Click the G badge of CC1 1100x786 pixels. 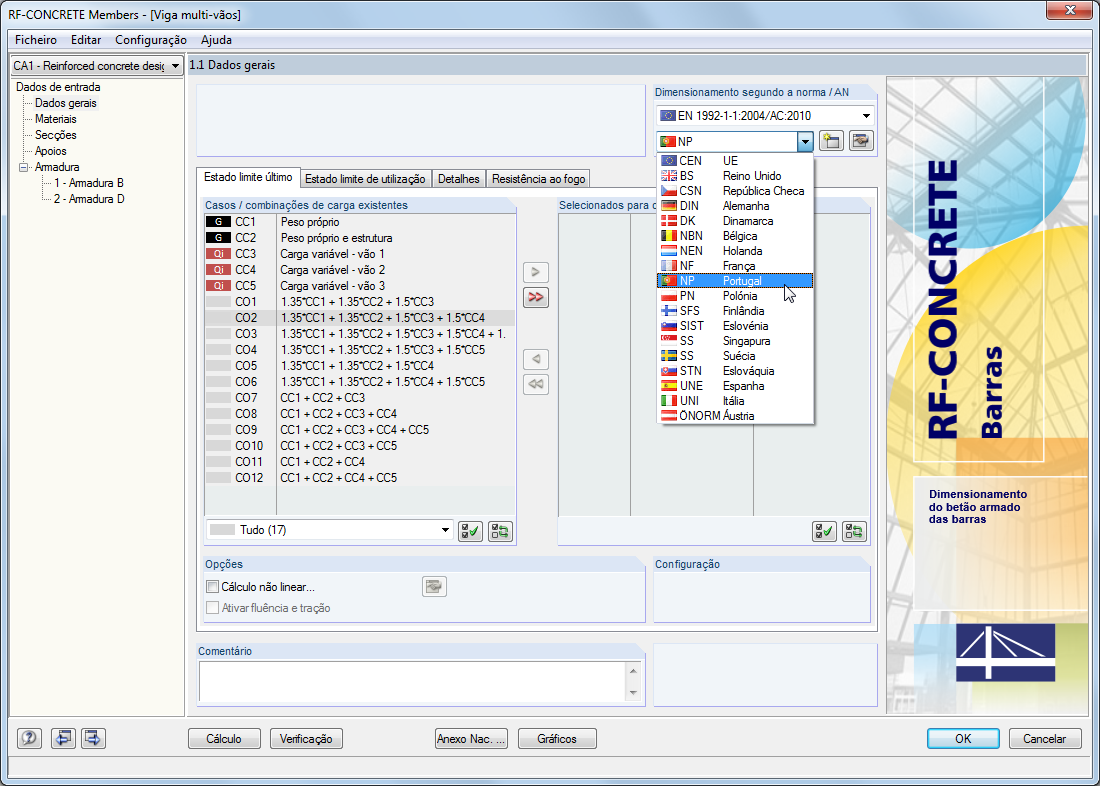(218, 222)
